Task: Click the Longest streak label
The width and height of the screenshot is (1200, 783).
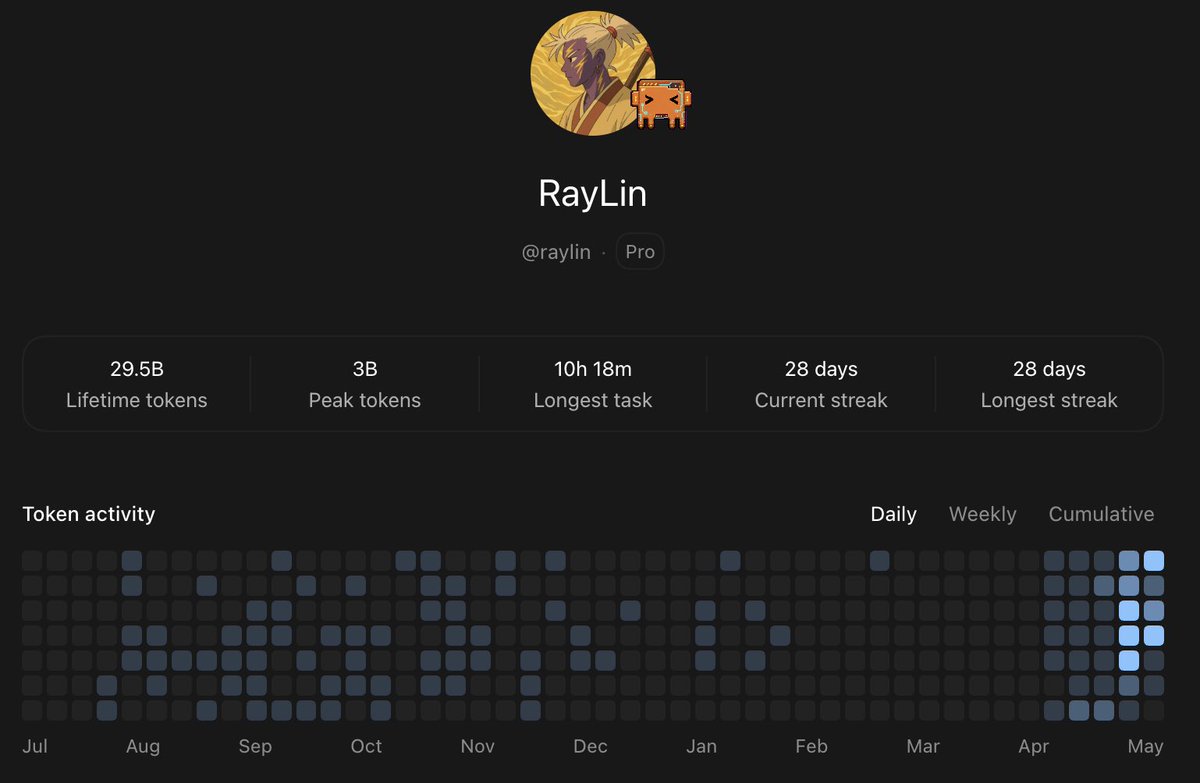Action: pyautogui.click(x=1049, y=400)
